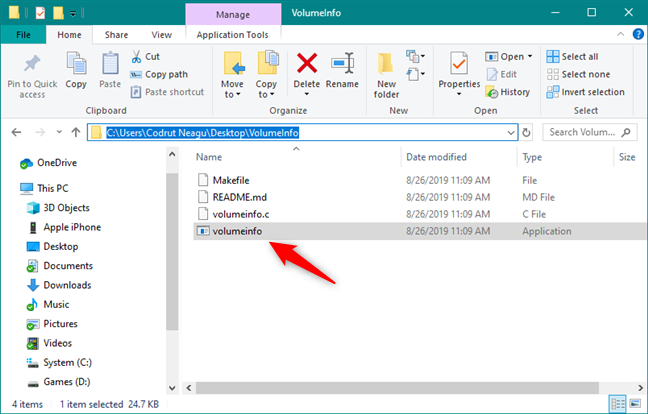
Task: Click Paste shortcut in the ribbon
Action: [167, 92]
